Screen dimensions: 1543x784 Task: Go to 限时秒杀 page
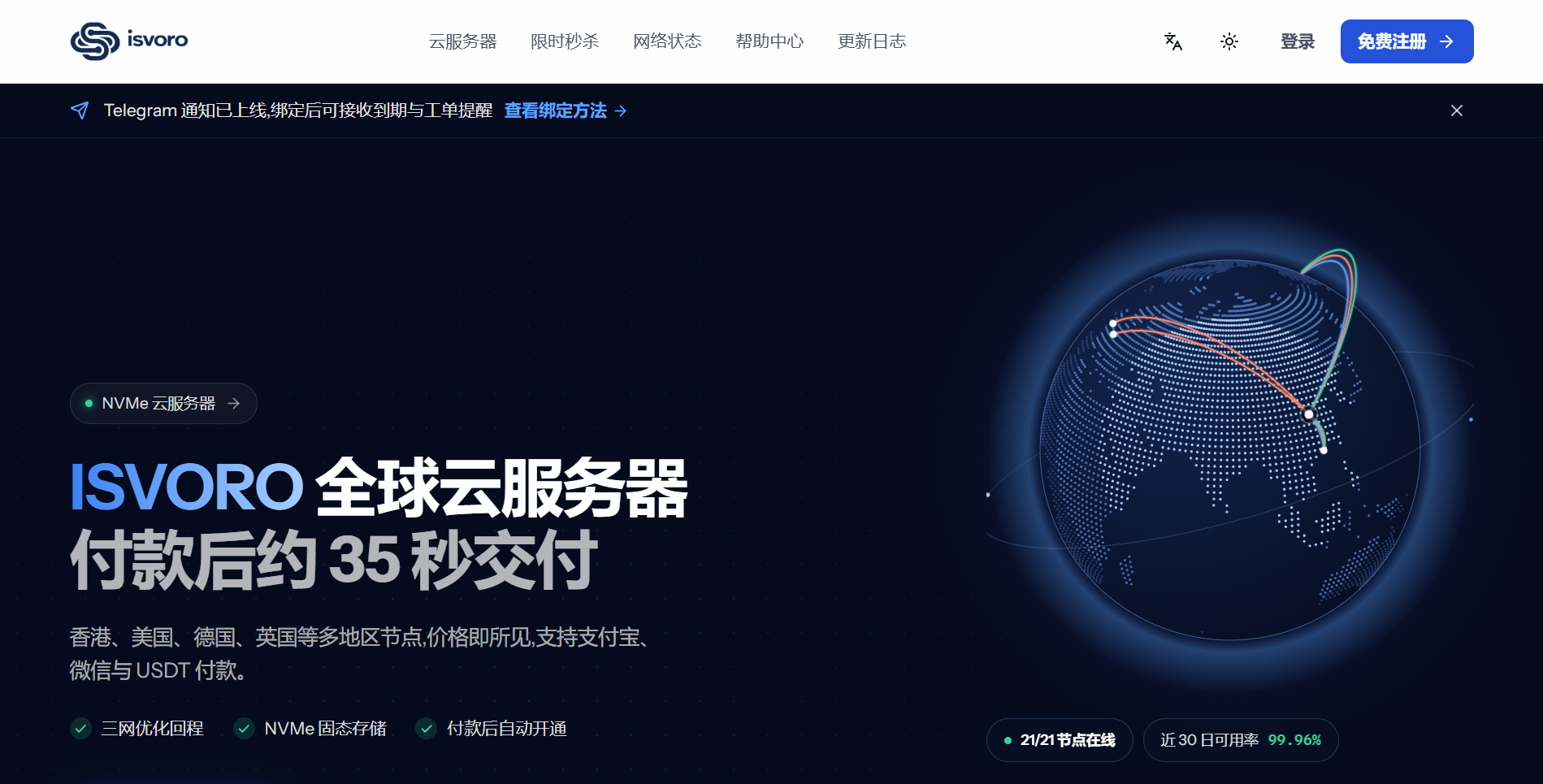pos(565,41)
